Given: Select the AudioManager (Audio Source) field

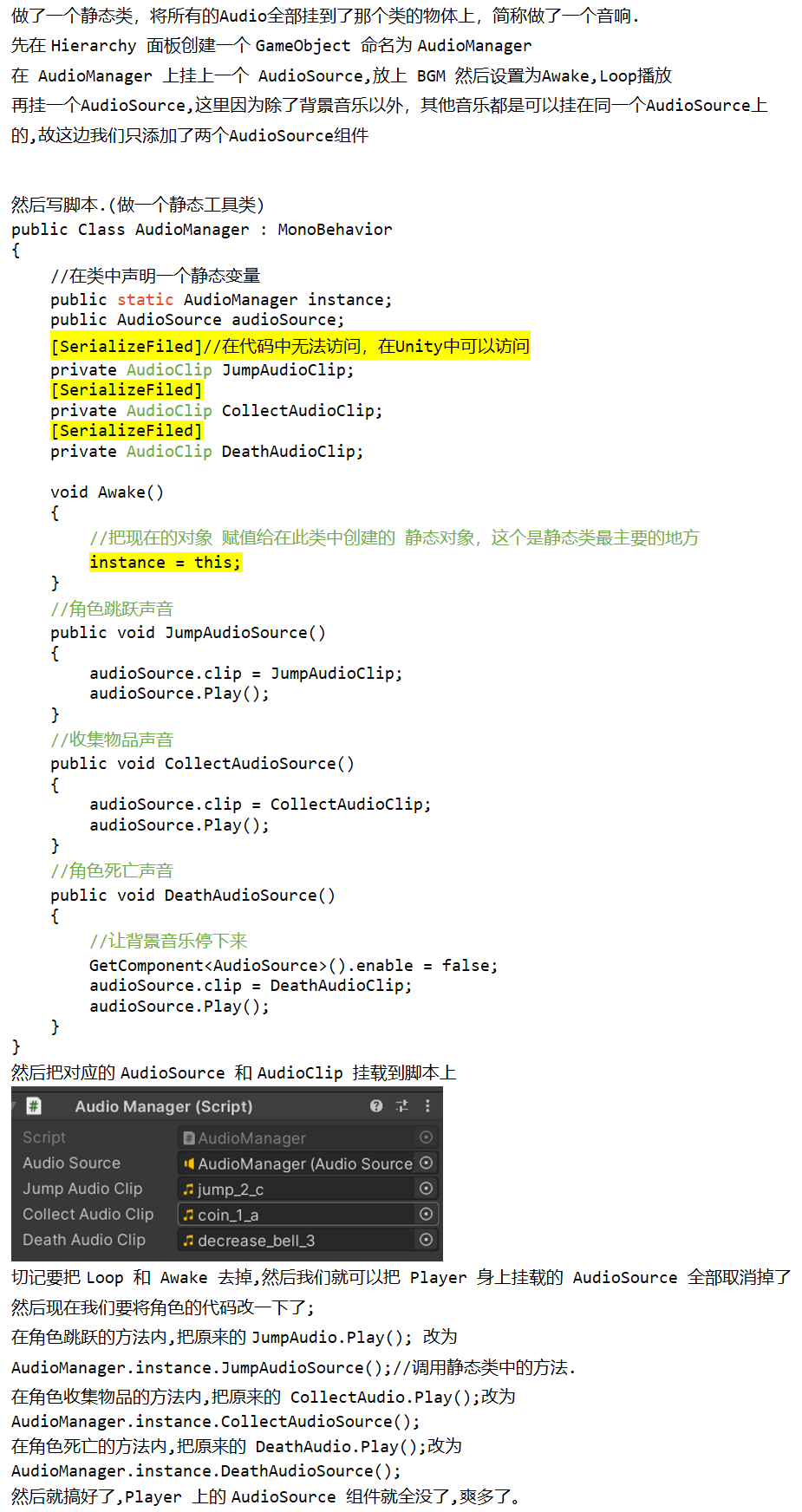Looking at the screenshot, I should (x=308, y=1163).
